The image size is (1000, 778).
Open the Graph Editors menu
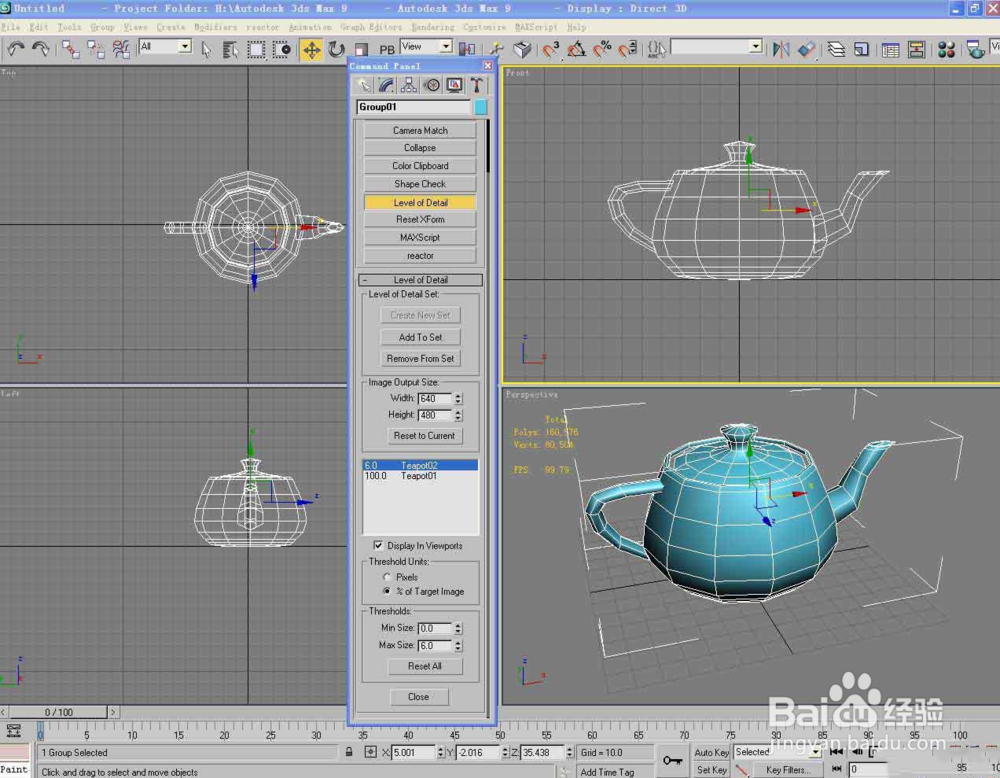[371, 27]
